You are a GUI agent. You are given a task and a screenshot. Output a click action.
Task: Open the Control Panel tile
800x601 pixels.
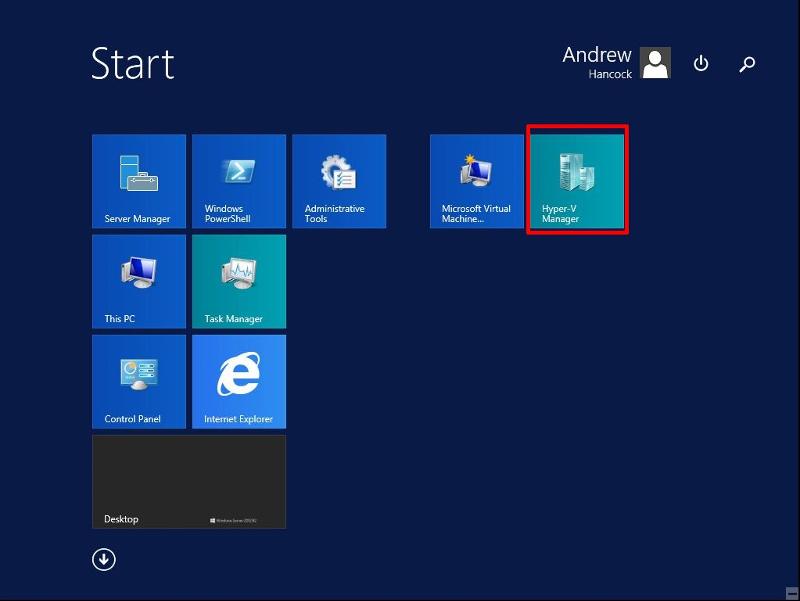[139, 381]
